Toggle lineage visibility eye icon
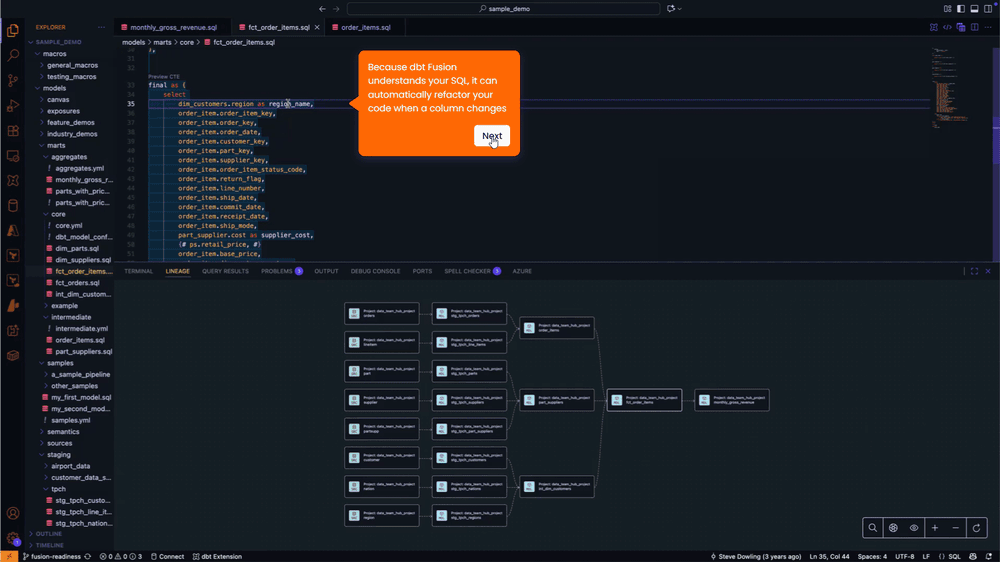The image size is (1000, 562). pyautogui.click(x=914, y=527)
